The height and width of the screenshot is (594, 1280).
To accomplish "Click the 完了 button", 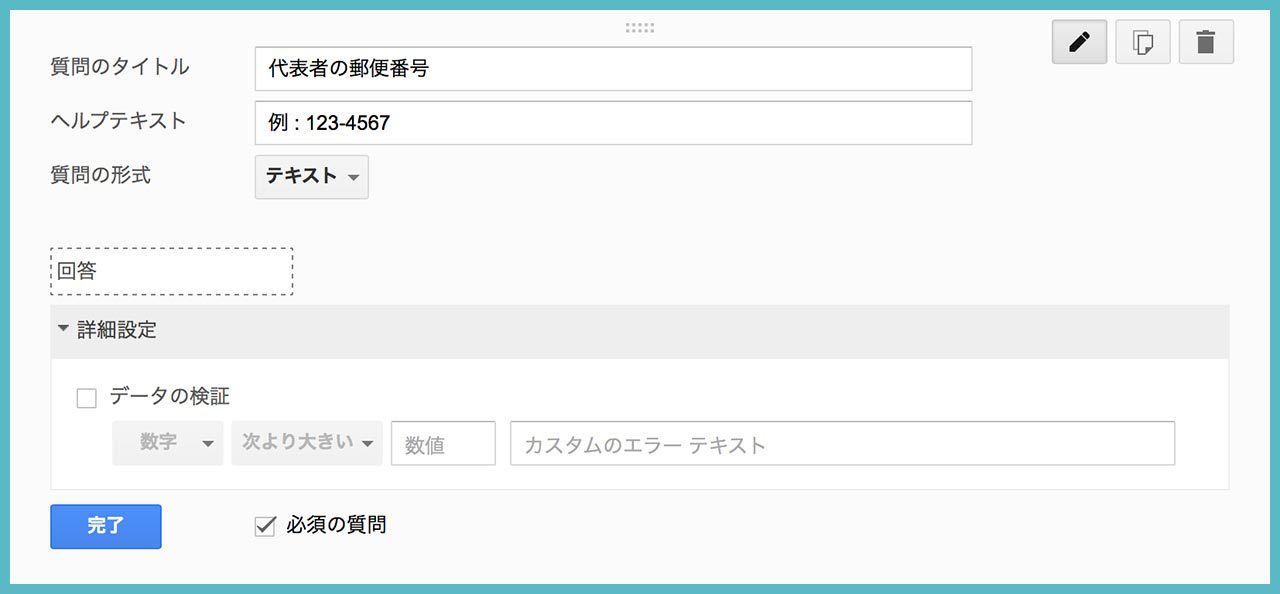I will coord(106,526).
